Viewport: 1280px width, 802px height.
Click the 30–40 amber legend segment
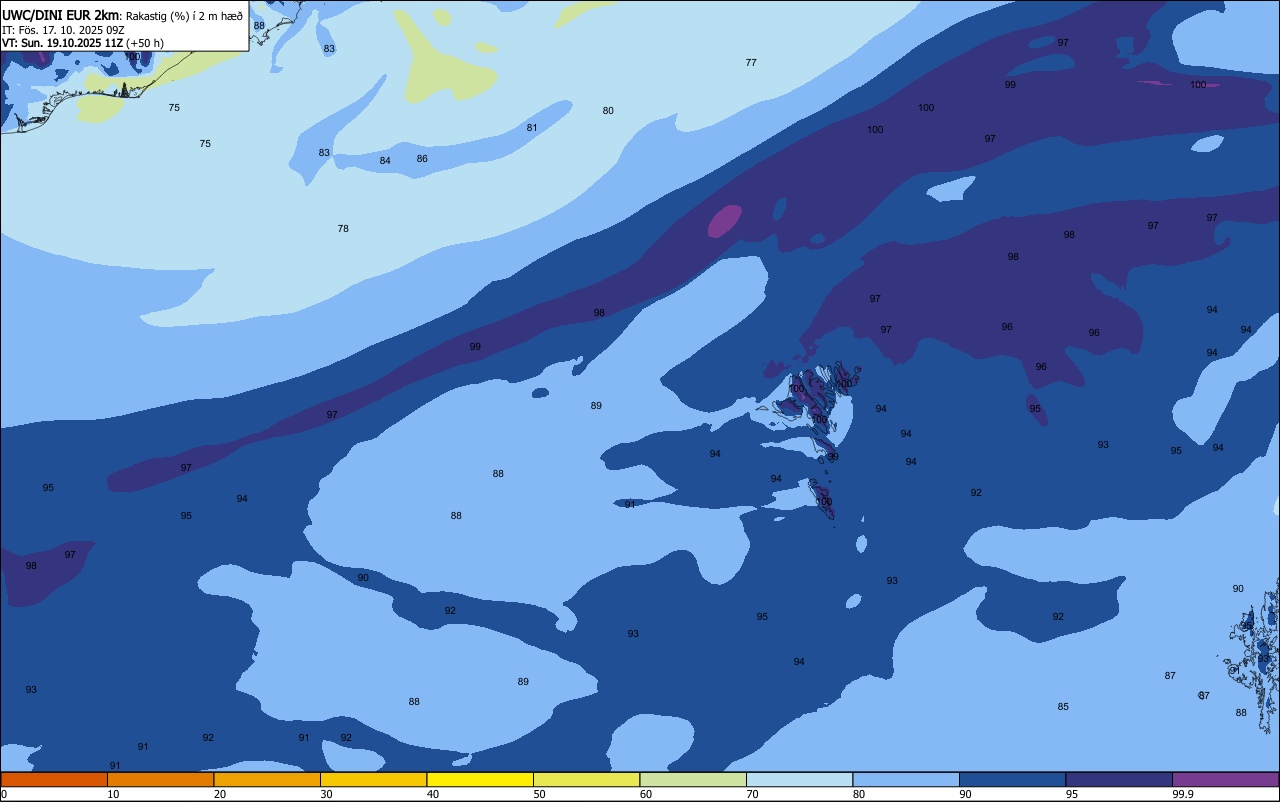point(374,779)
